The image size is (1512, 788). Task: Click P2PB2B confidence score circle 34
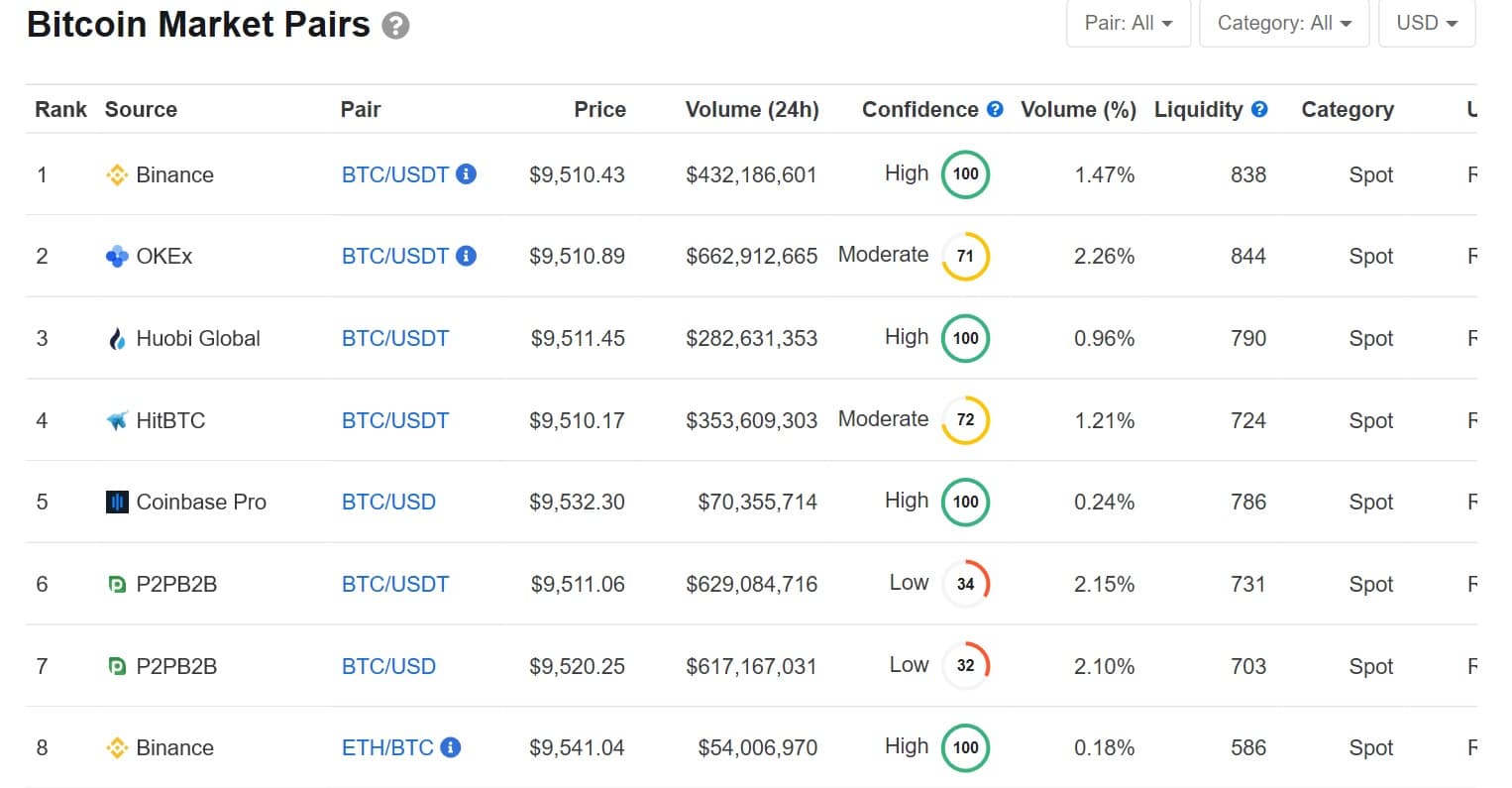point(965,584)
